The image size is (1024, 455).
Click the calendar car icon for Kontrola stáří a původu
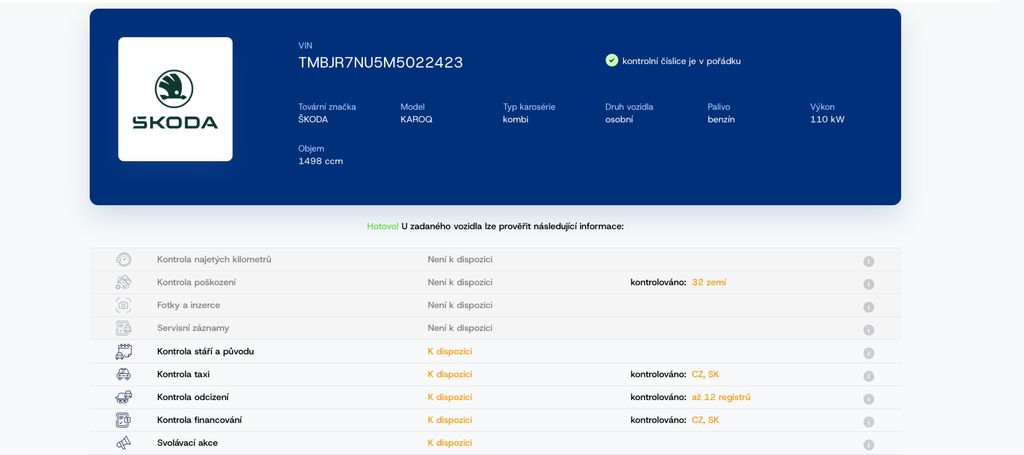(x=123, y=351)
